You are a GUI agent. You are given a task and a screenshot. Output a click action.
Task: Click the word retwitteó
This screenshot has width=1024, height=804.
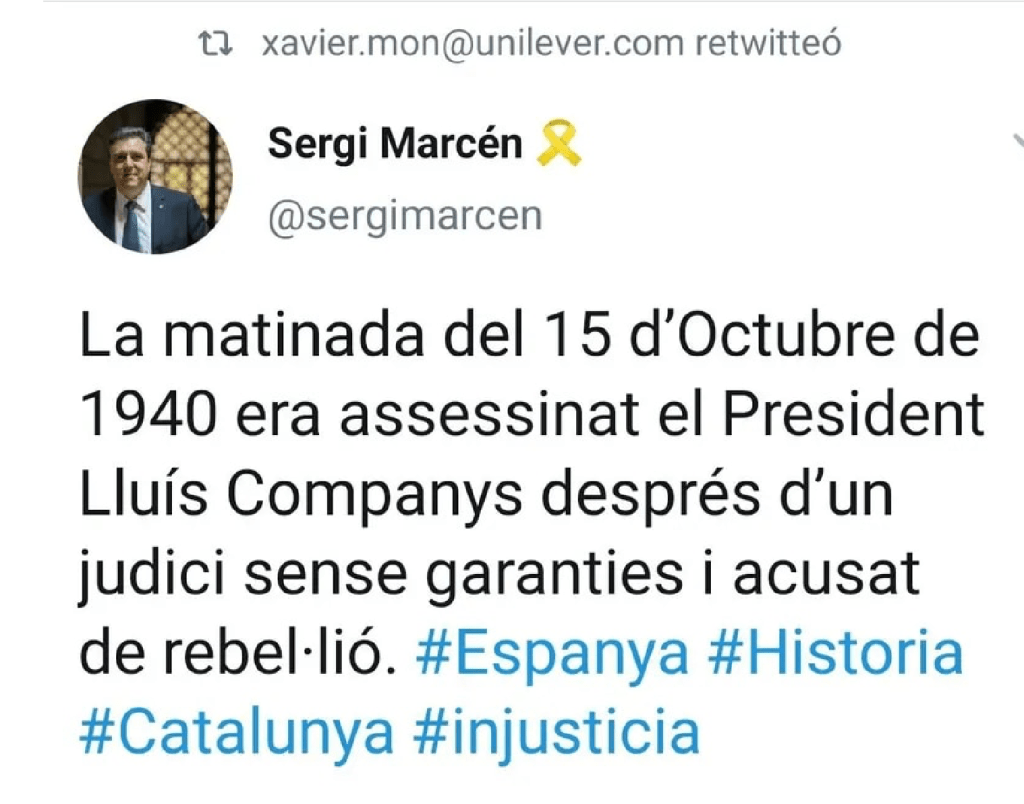click(x=768, y=44)
